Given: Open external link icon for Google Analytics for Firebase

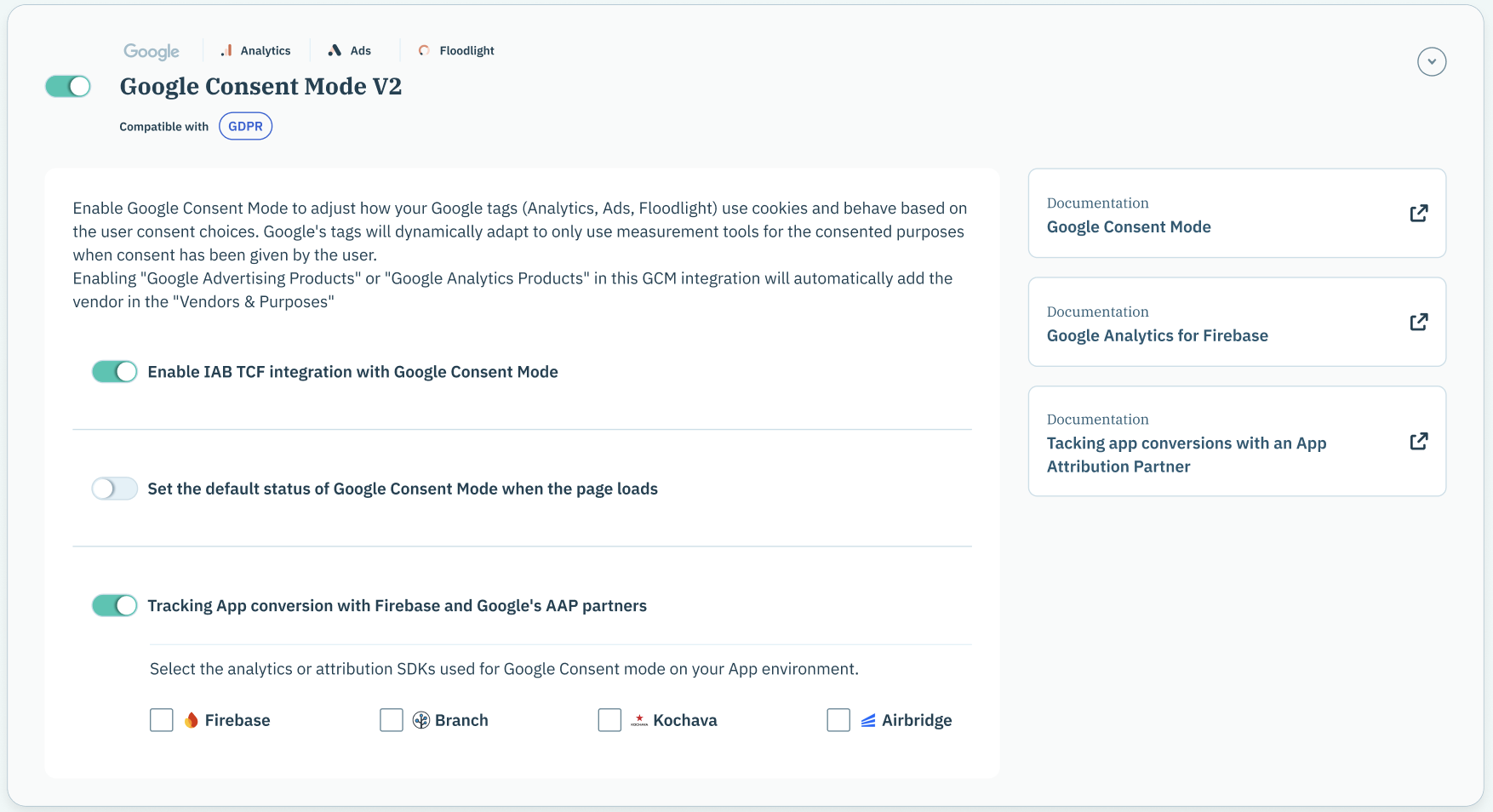Looking at the screenshot, I should 1418,323.
